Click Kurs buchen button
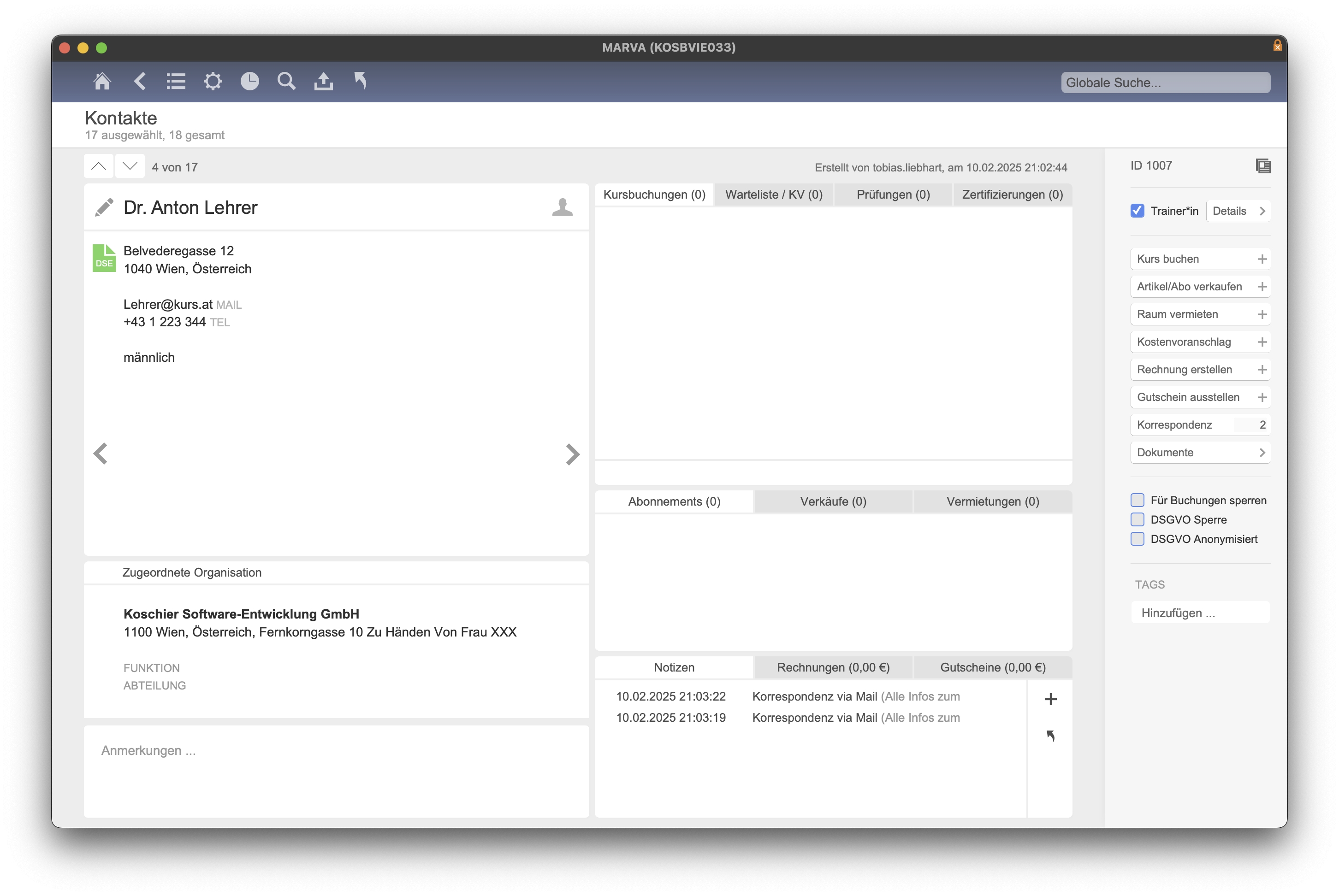The width and height of the screenshot is (1339, 896). [1200, 259]
